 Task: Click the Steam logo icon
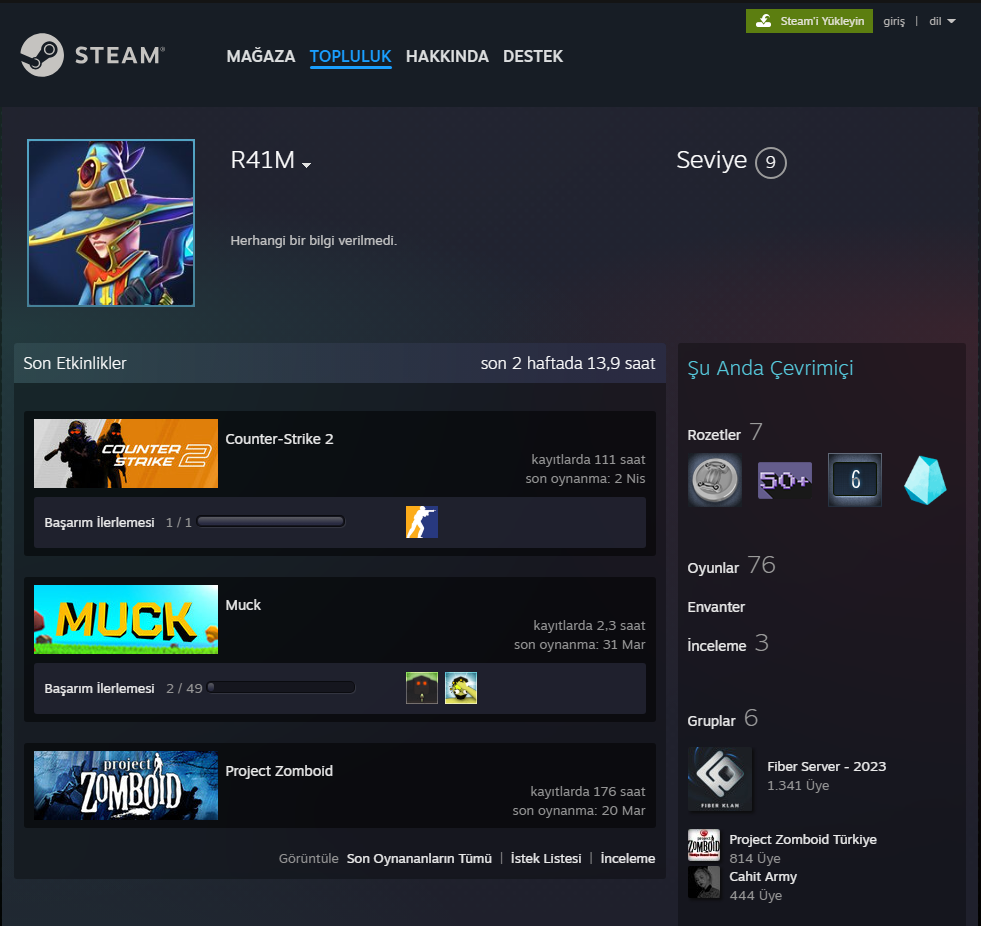42,55
